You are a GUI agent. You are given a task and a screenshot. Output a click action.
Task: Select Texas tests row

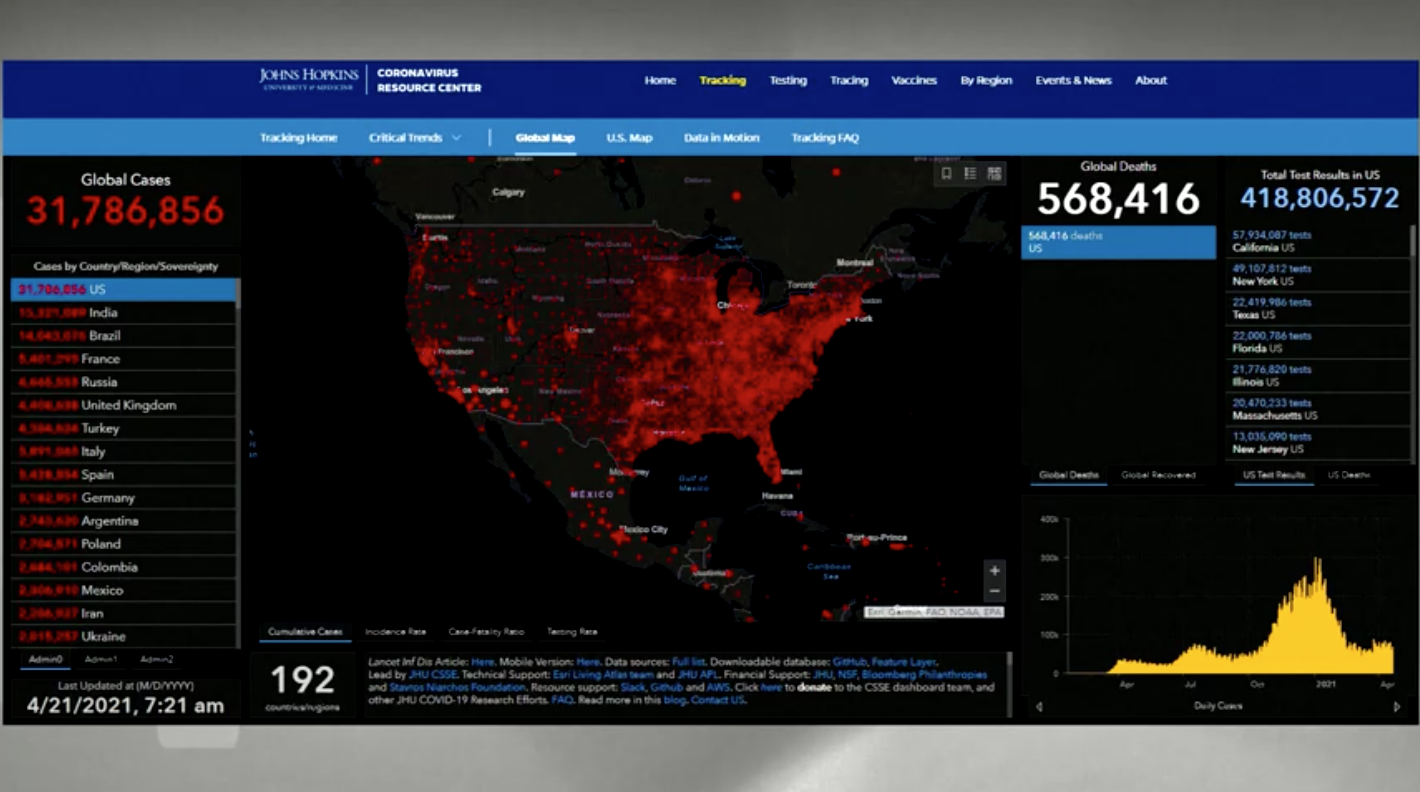1318,308
